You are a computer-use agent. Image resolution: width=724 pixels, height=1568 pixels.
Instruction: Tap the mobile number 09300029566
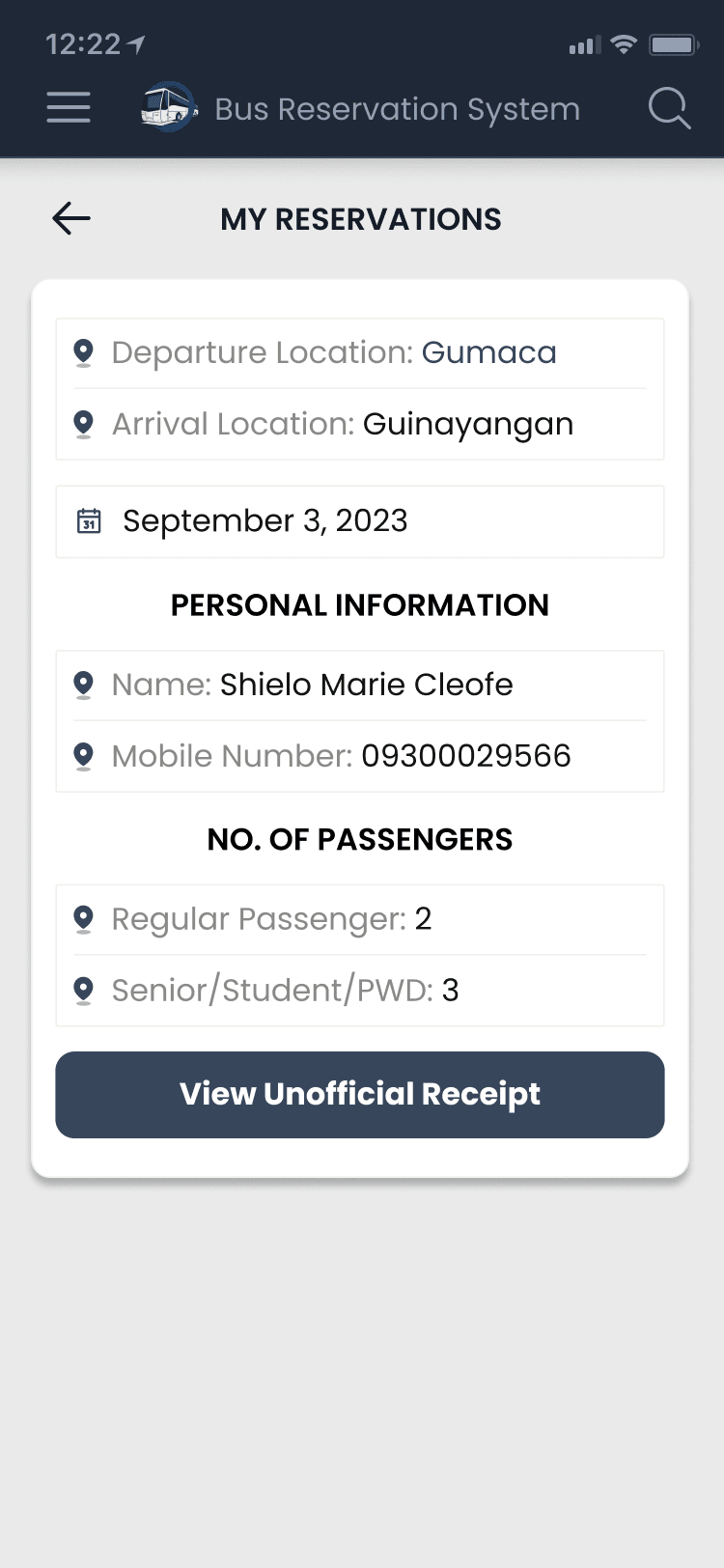[x=465, y=756]
